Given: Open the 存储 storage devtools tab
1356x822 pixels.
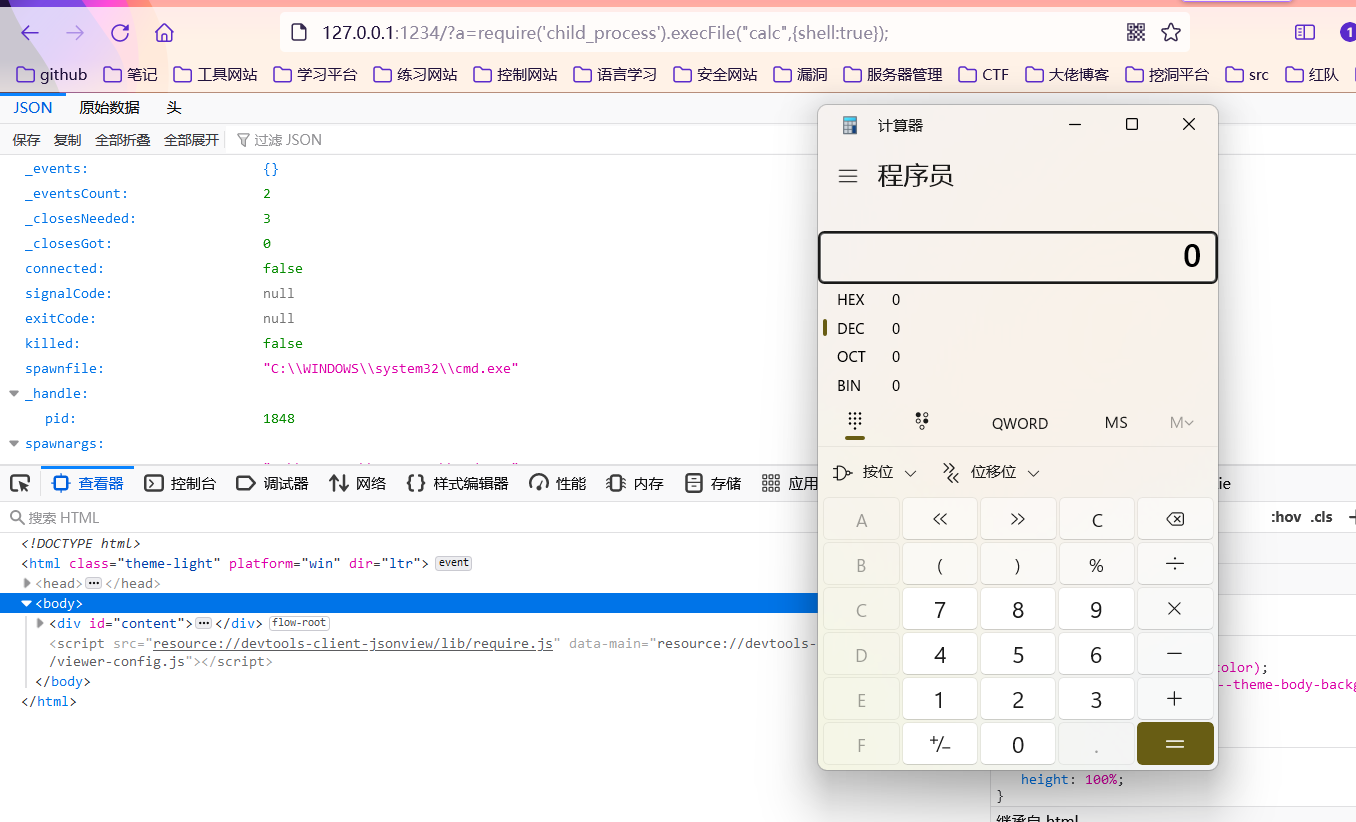Looking at the screenshot, I should [x=713, y=484].
